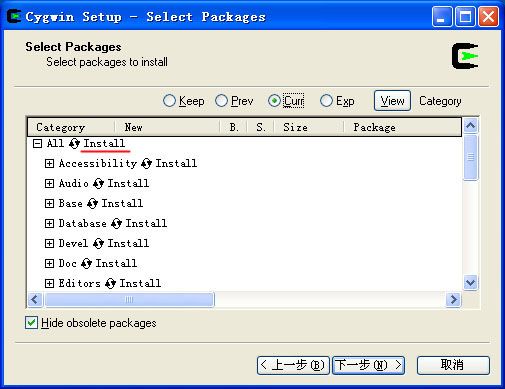Screen dimensions: 505x389
Task: Expand the Devel category
Action: [49, 244]
